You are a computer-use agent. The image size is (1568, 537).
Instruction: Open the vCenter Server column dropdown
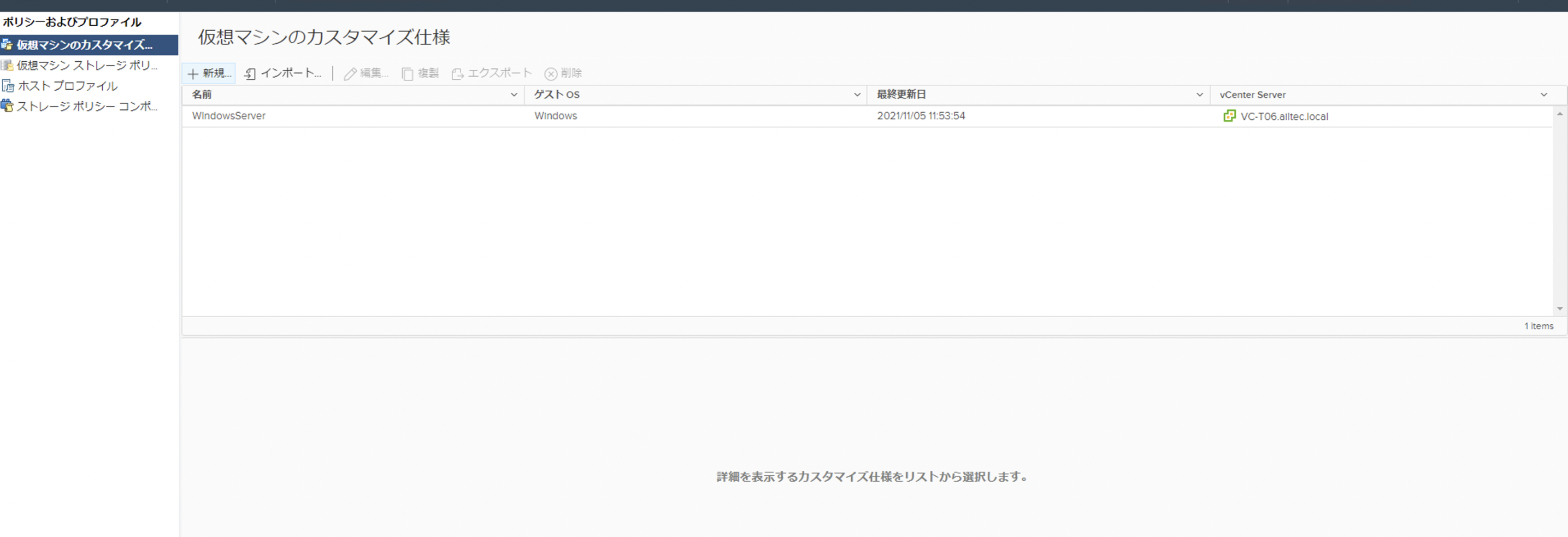[1543, 95]
